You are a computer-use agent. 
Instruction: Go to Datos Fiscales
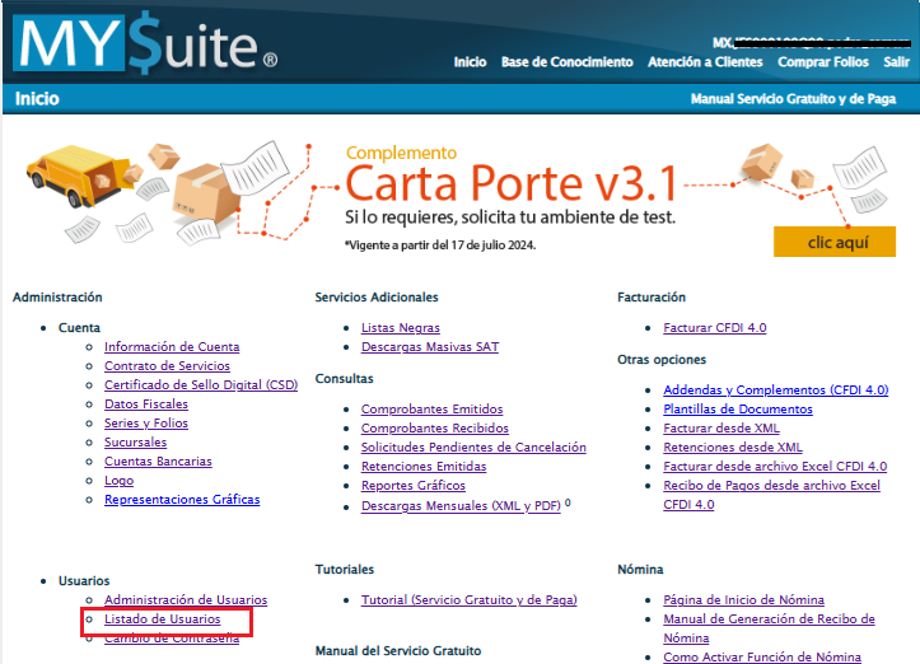tap(146, 404)
